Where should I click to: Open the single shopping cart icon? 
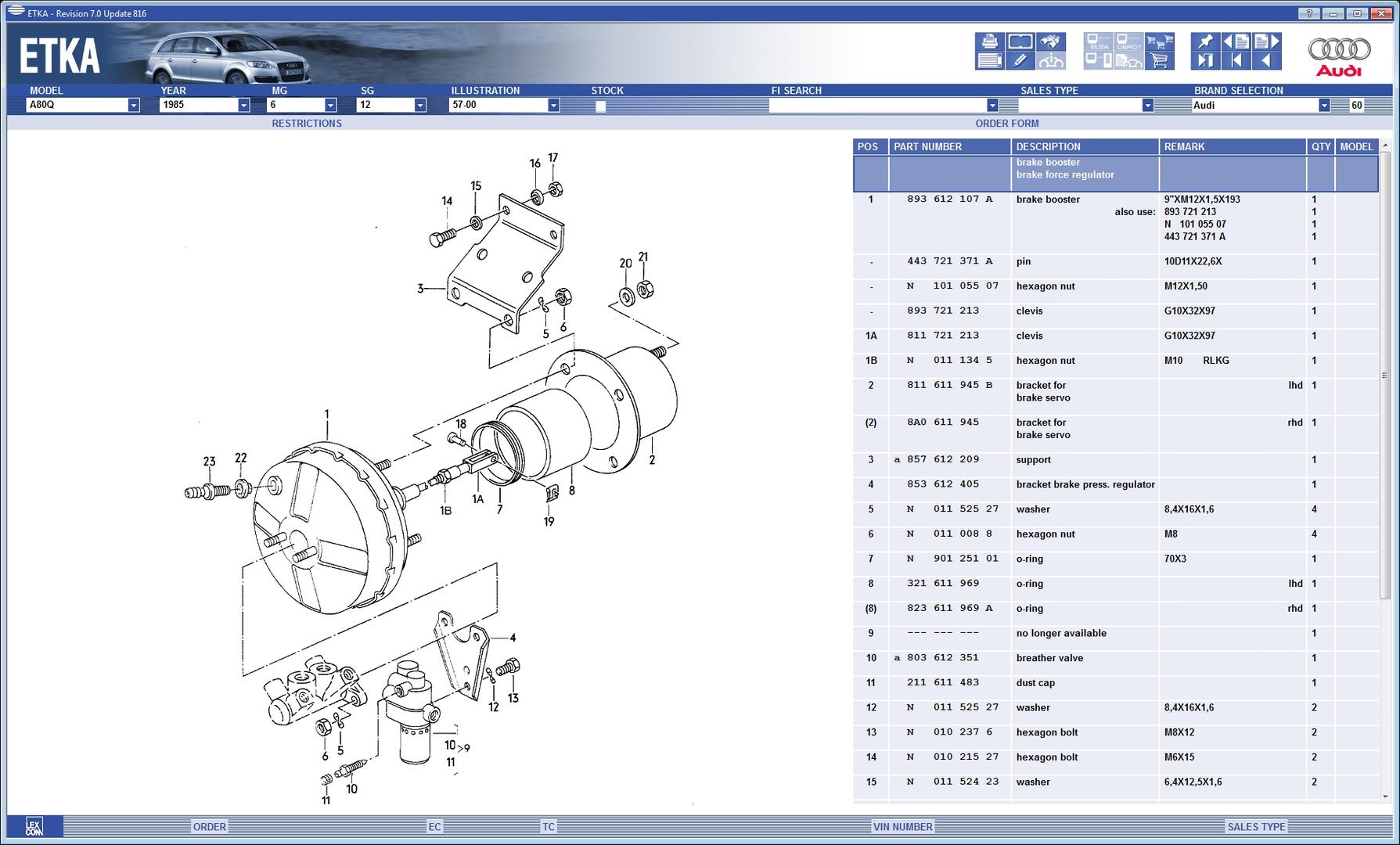tap(1159, 60)
